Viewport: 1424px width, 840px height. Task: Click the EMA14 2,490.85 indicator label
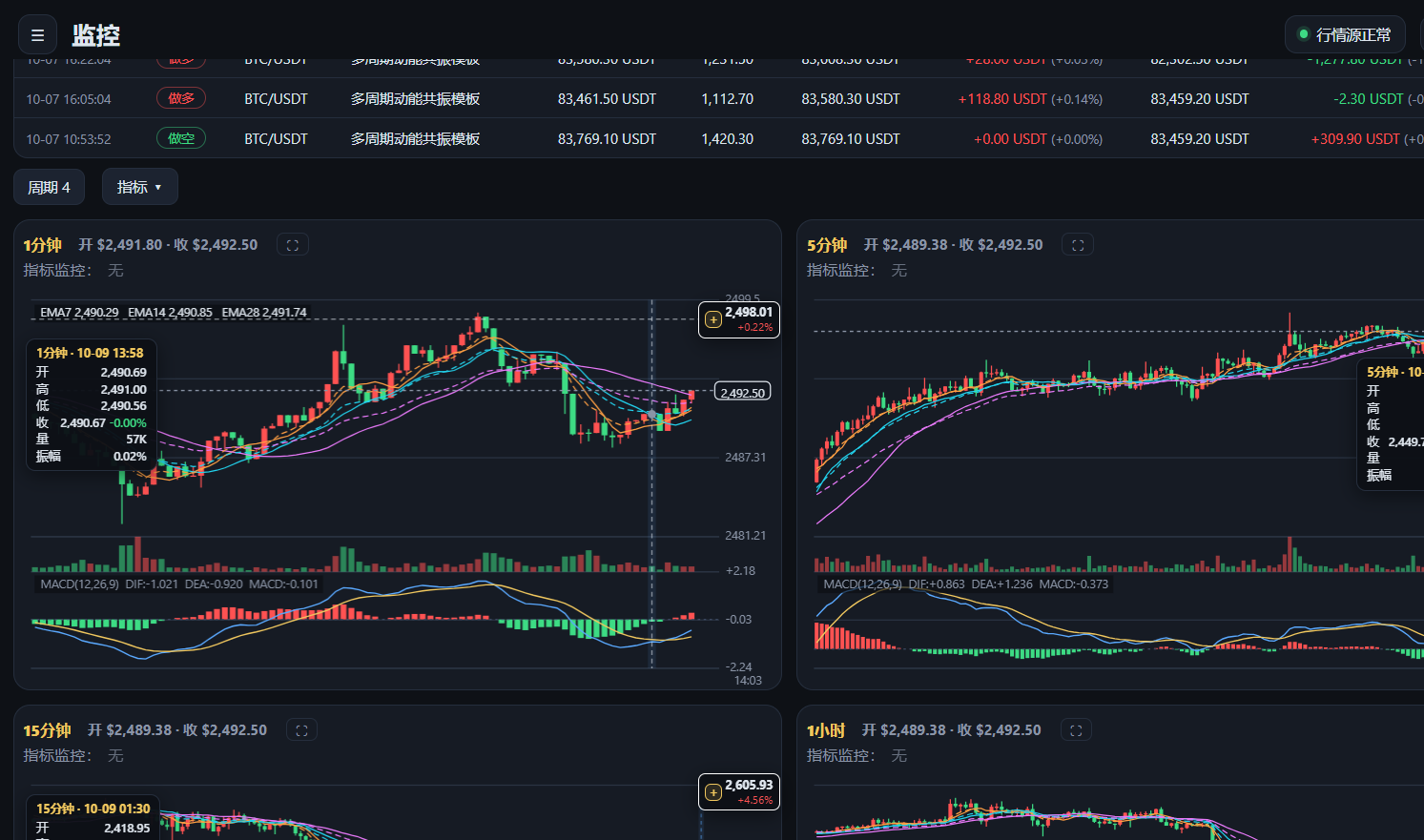[170, 313]
